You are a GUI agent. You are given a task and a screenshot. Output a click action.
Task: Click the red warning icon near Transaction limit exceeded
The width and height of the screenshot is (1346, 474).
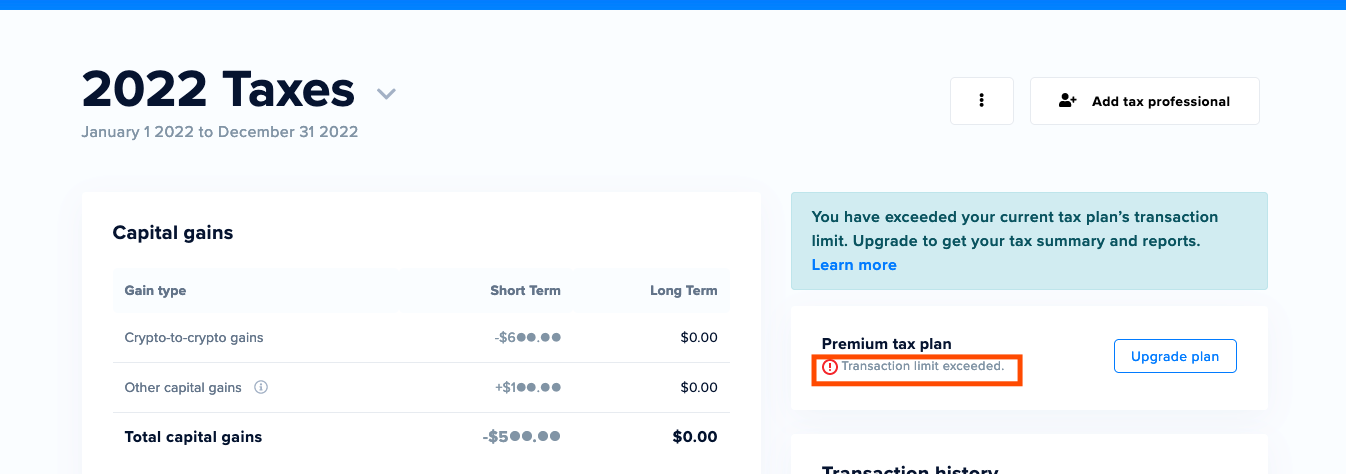click(830, 367)
